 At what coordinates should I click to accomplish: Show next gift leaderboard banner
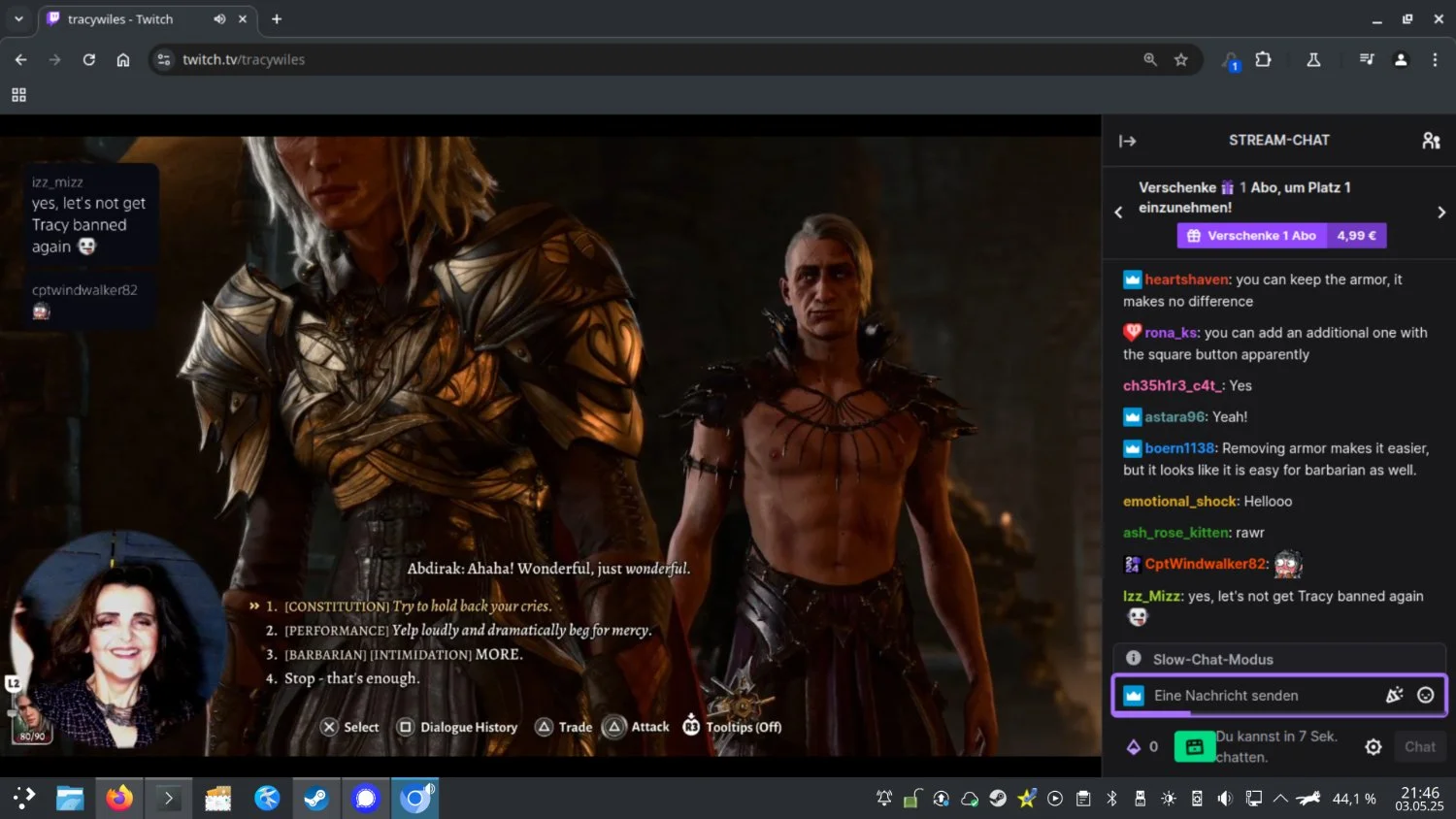point(1440,212)
